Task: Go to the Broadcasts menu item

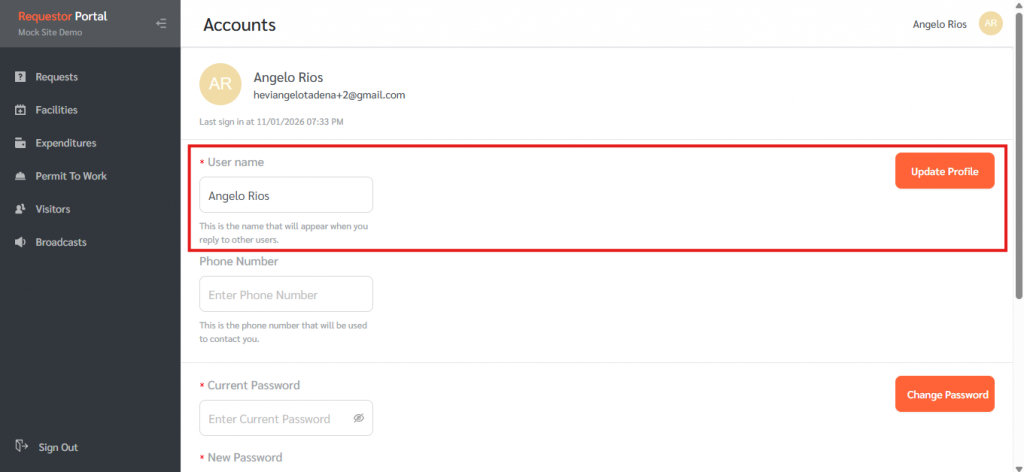Action: point(60,242)
